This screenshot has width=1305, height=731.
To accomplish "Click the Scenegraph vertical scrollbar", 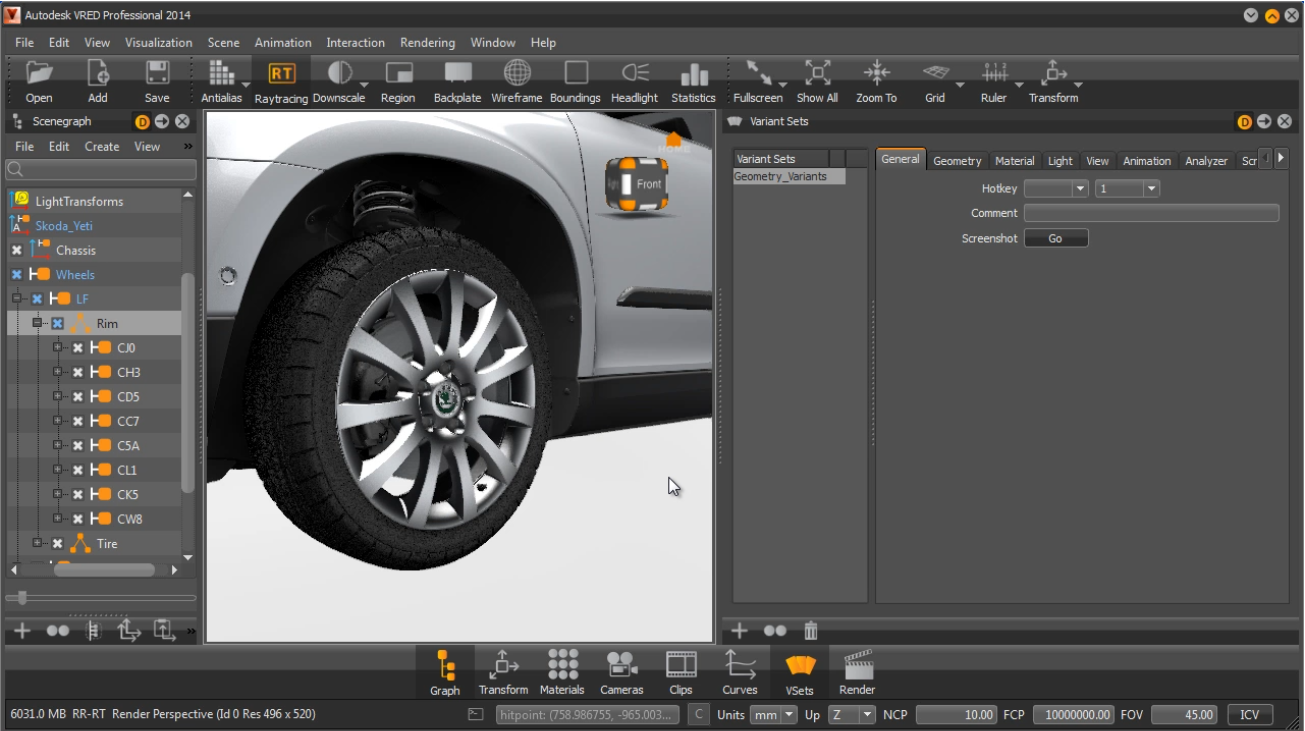I will [x=188, y=382].
